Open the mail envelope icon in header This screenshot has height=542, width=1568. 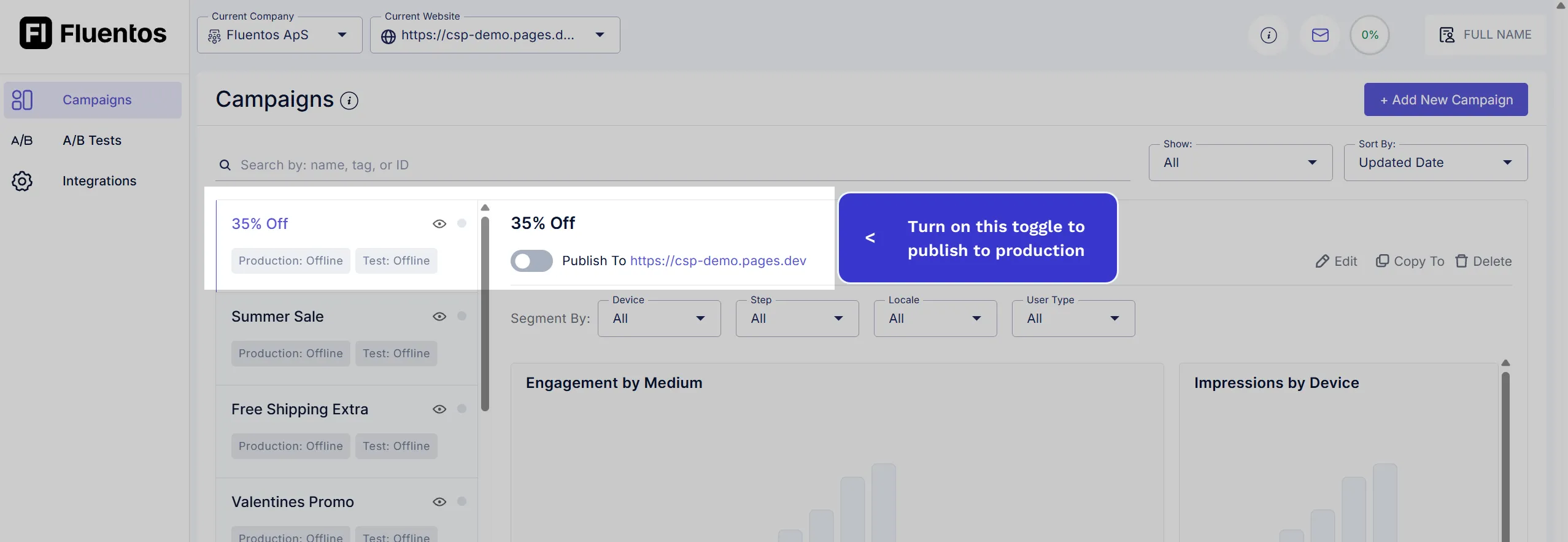(1320, 35)
